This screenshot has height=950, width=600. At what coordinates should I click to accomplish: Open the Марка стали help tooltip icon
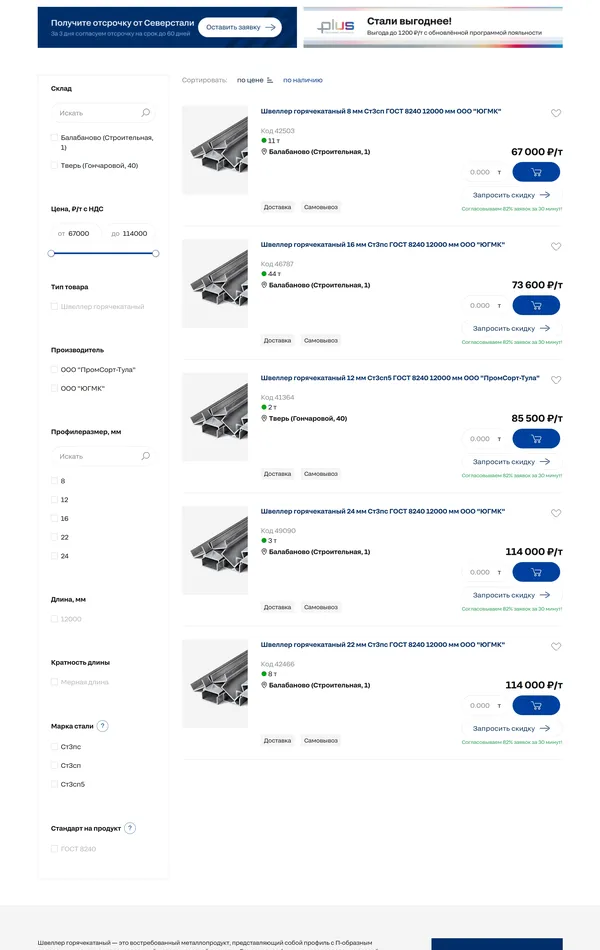(103, 726)
